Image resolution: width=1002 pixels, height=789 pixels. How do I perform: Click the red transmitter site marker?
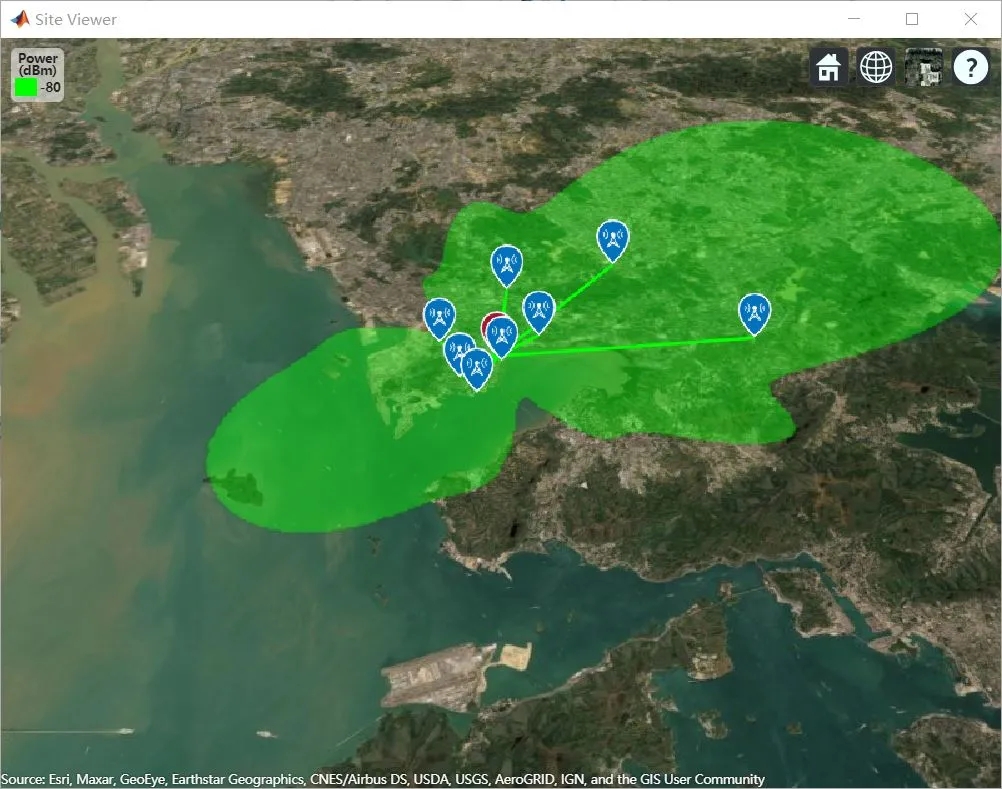pyautogui.click(x=487, y=323)
